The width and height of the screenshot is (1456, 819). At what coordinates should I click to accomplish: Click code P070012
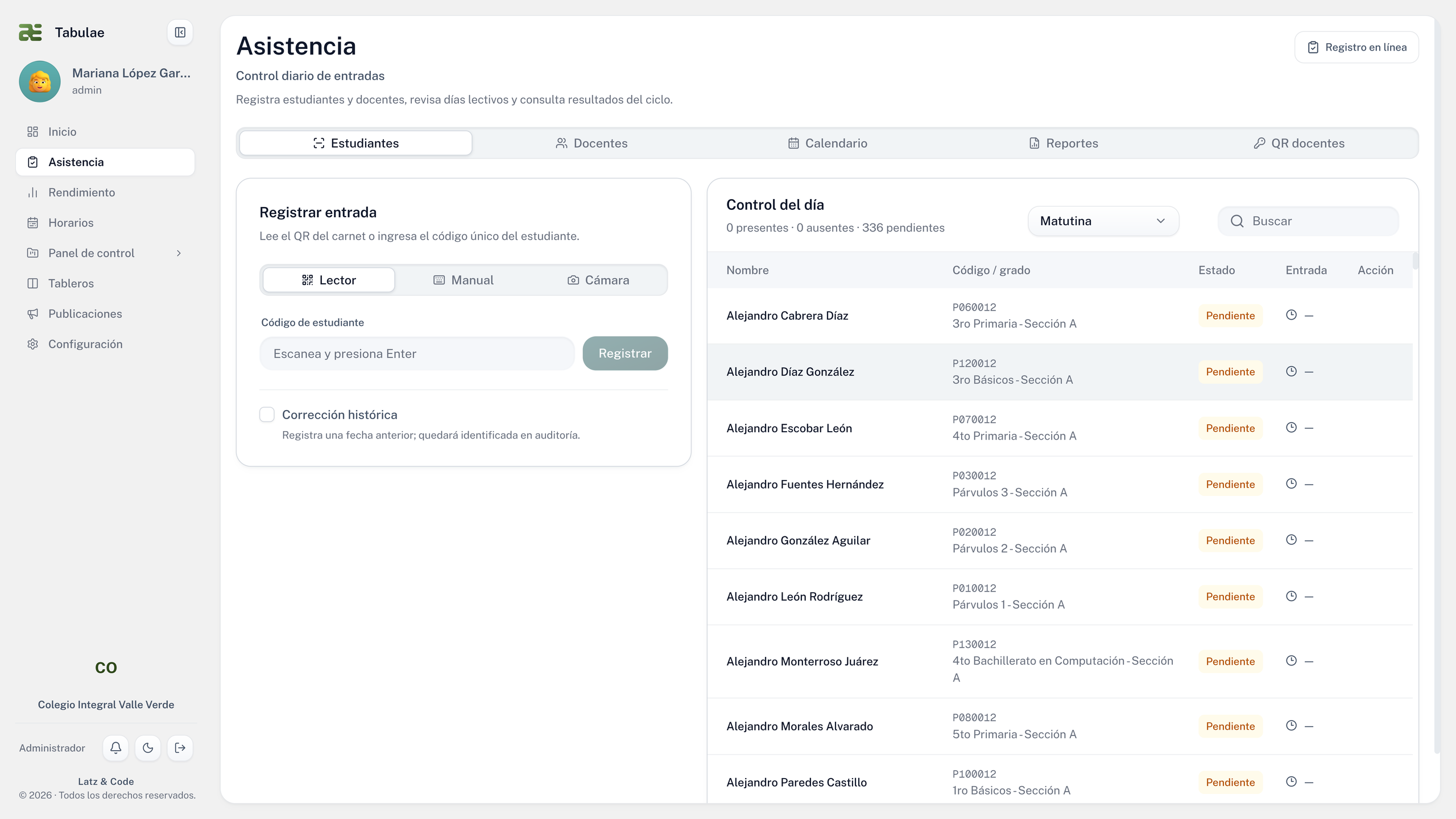click(x=974, y=420)
